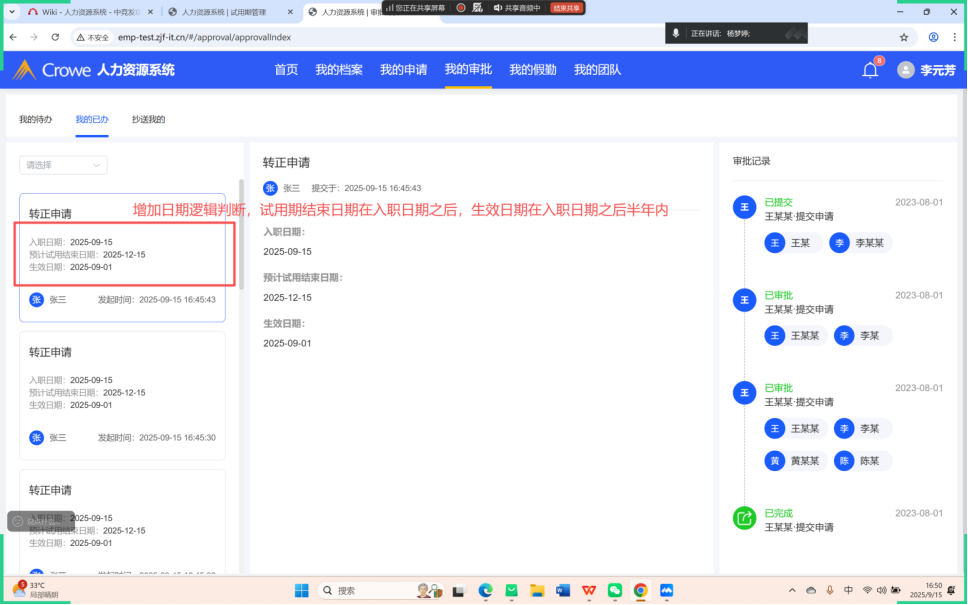Switch to the 我的待办 tab
968x605 pixels.
[36, 119]
